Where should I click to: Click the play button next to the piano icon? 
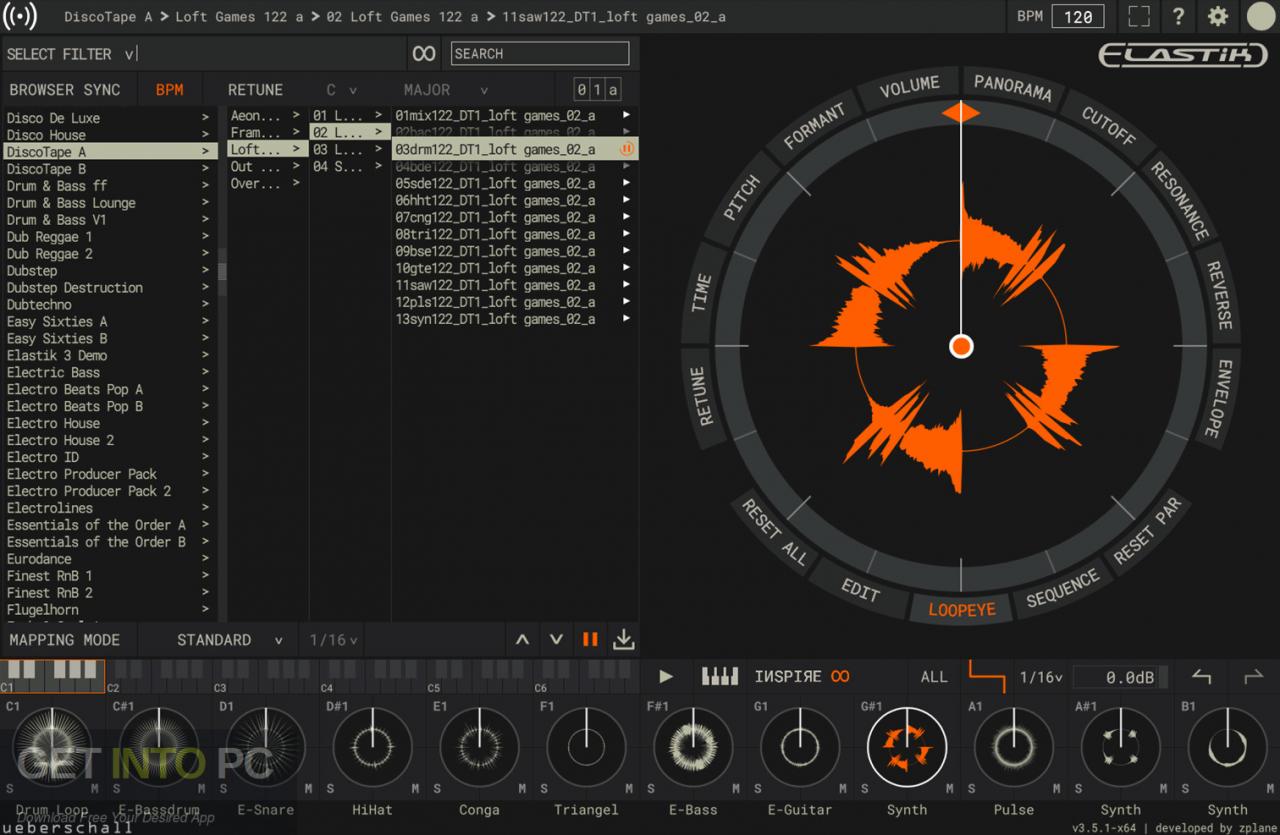click(666, 677)
